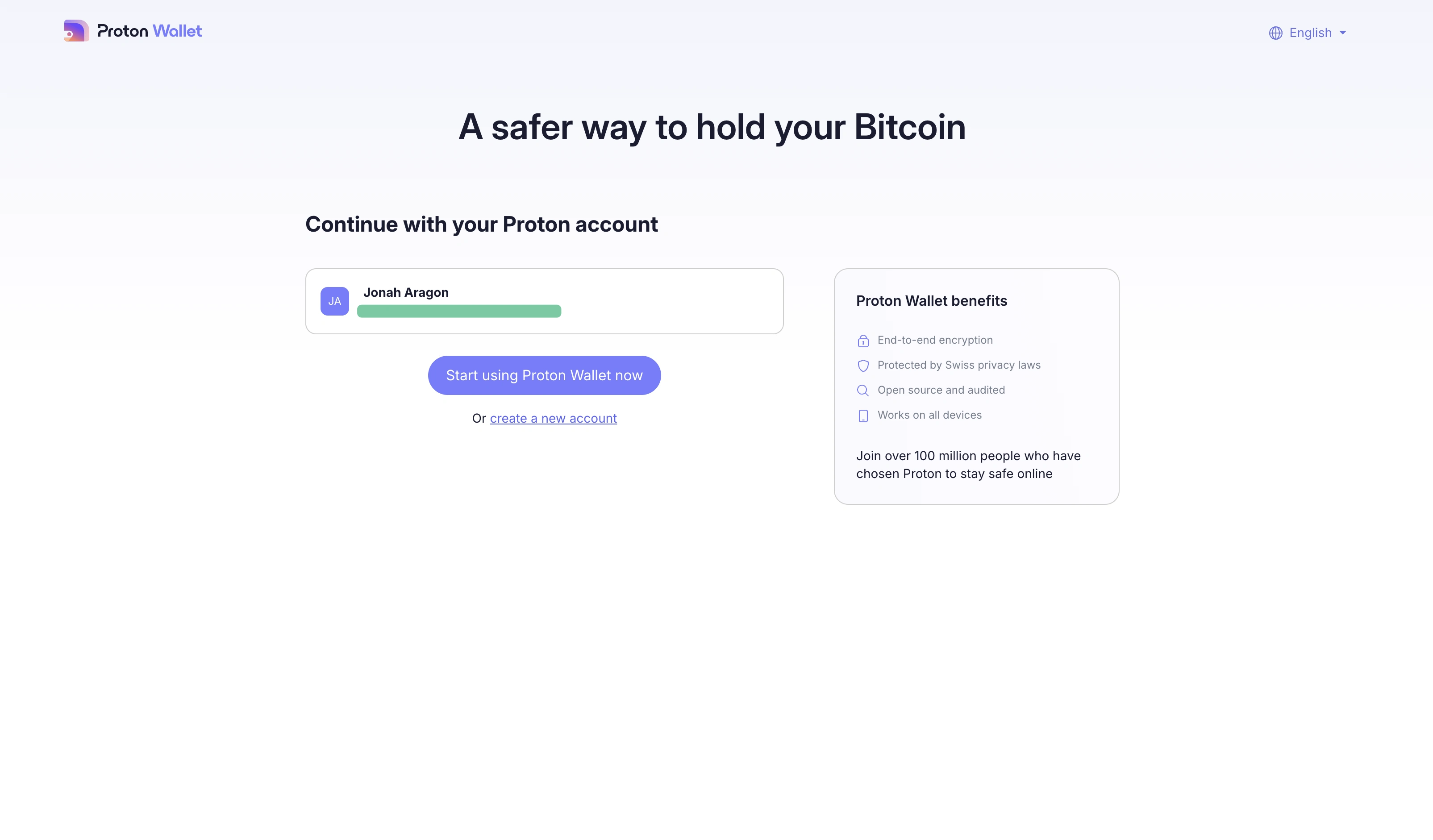Open the create a new account link

tap(553, 418)
